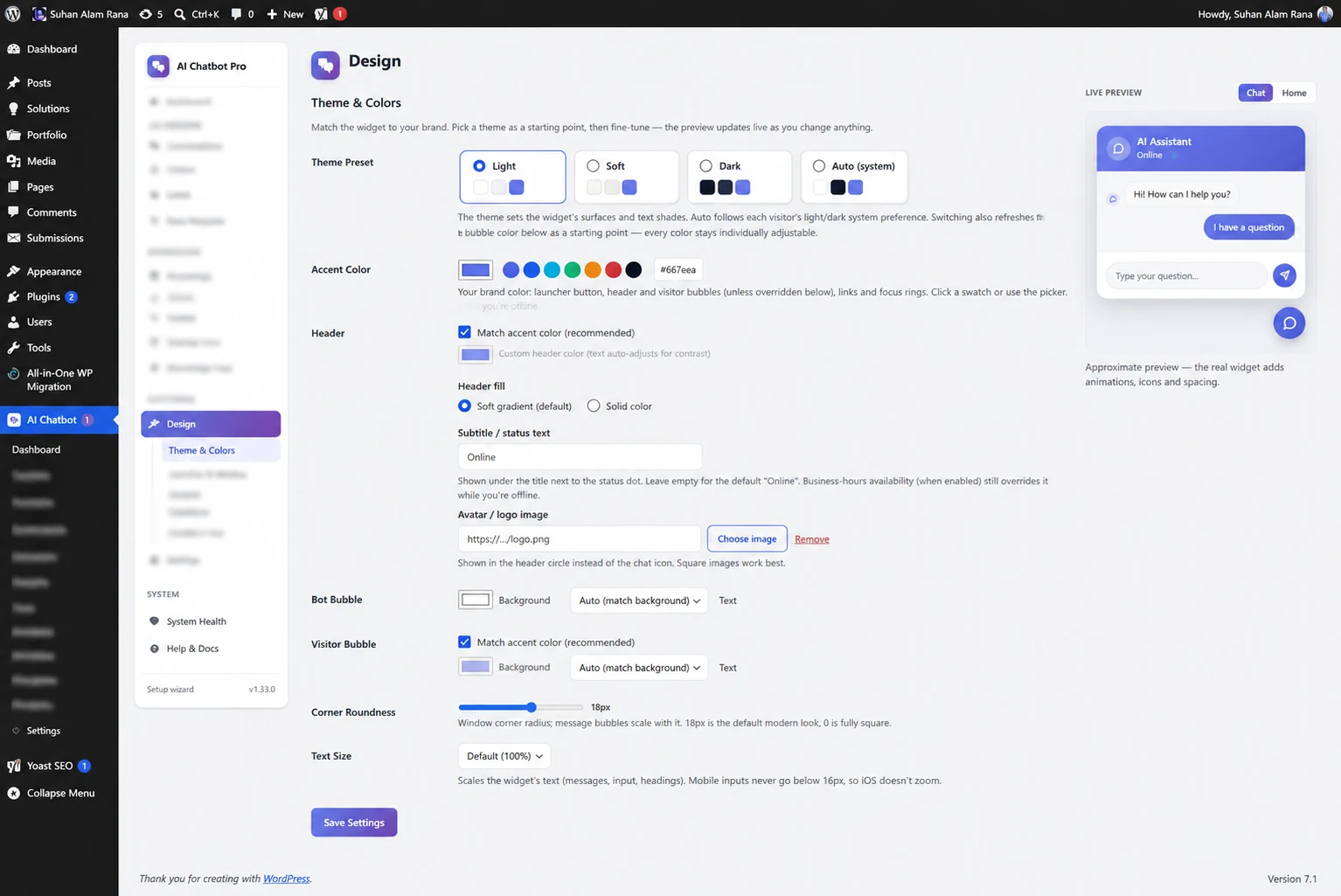The height and width of the screenshot is (896, 1341).
Task: Open Bot Bubble text color dropdown
Action: [639, 601]
